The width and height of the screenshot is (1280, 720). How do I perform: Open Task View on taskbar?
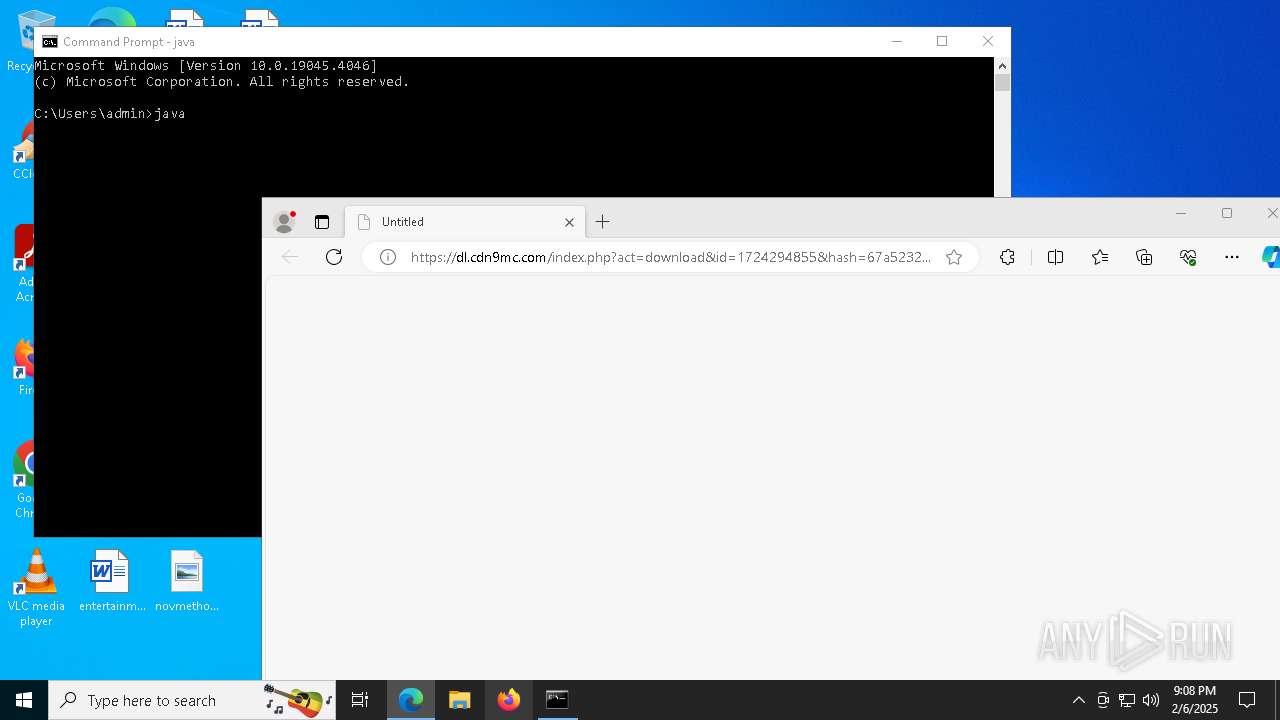[360, 700]
